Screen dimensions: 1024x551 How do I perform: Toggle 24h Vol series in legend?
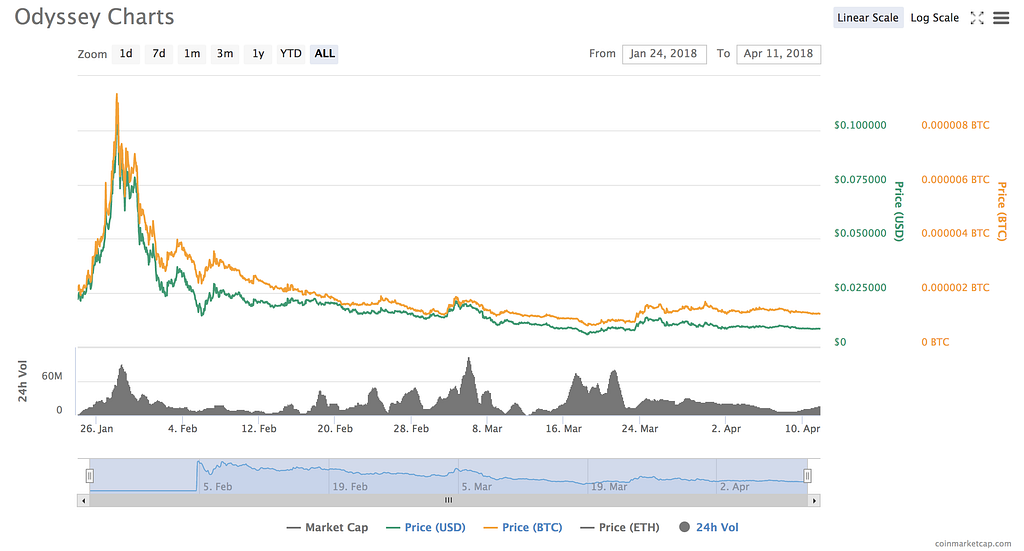[x=709, y=527]
